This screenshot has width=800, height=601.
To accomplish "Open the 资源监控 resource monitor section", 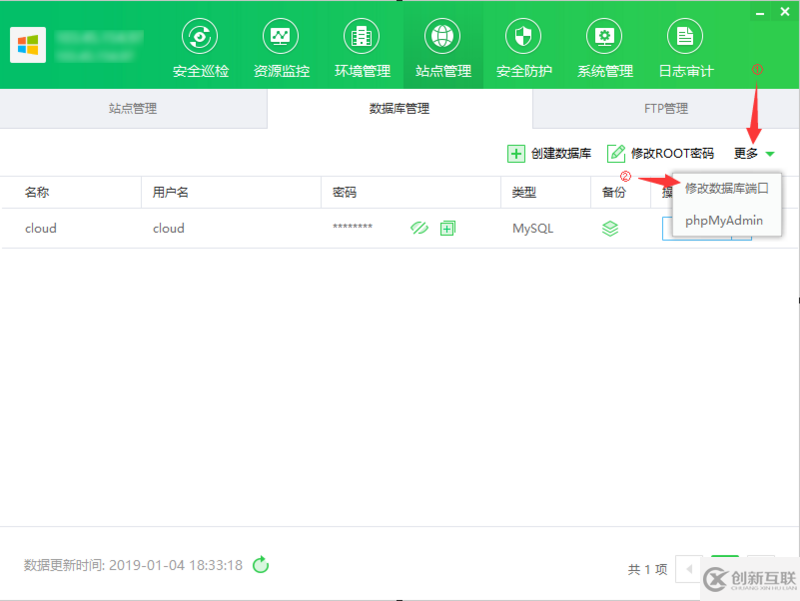I will [x=281, y=48].
